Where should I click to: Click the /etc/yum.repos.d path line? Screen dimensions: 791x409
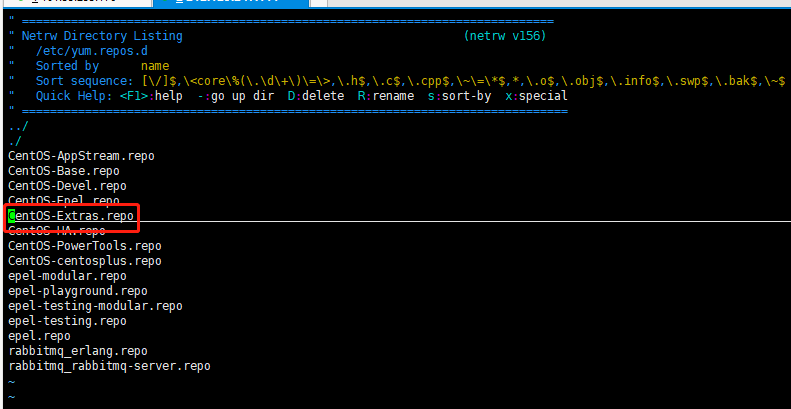(x=92, y=51)
